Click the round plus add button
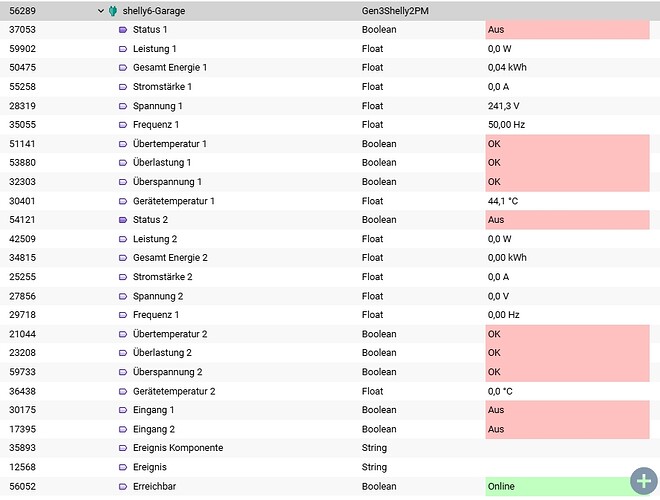Screen dimensions: 660x500 [x=644, y=481]
